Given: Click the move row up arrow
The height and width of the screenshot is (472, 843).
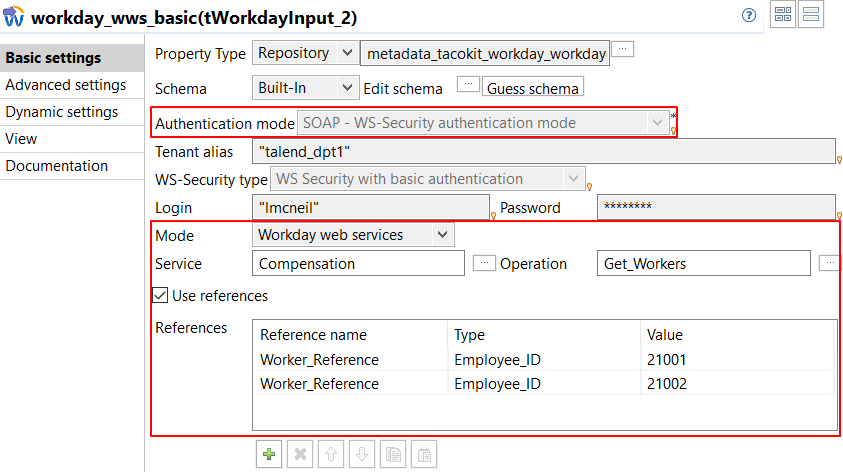Looking at the screenshot, I should tap(331, 454).
